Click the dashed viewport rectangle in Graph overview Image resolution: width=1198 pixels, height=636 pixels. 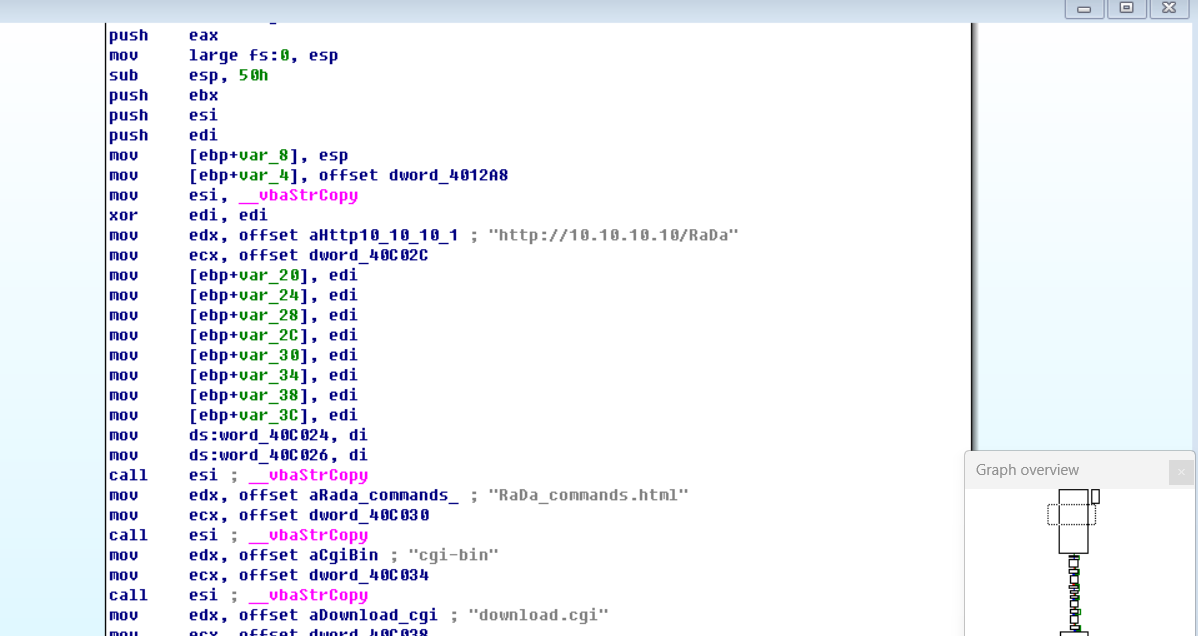(1071, 514)
